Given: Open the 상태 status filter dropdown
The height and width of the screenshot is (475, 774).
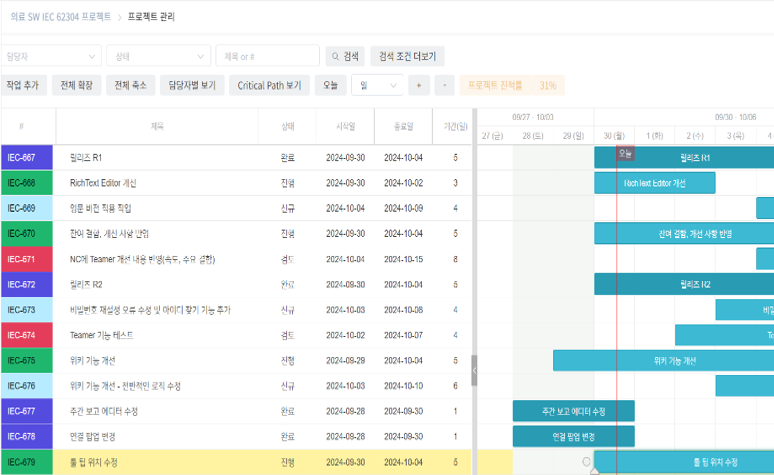Looking at the screenshot, I should [158, 56].
